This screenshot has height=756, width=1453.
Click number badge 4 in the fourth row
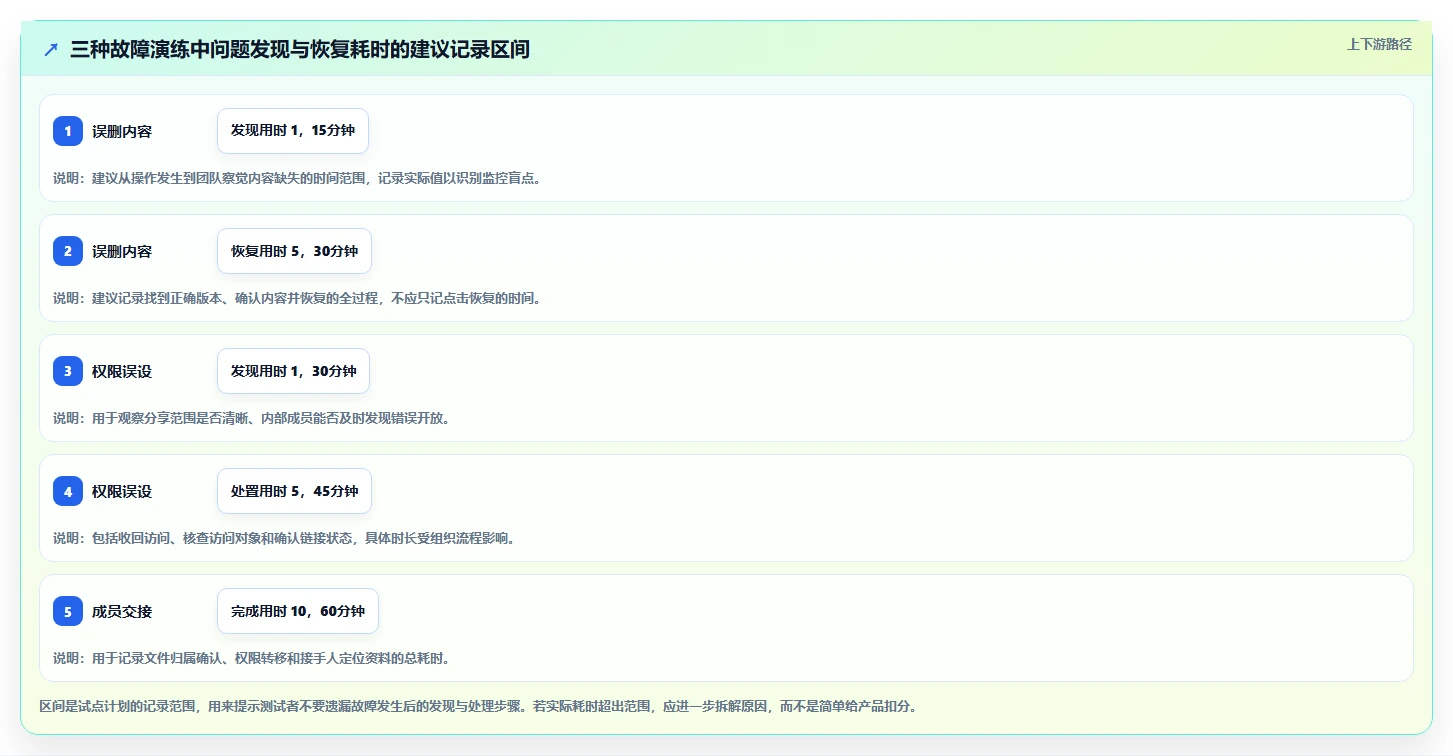point(68,491)
